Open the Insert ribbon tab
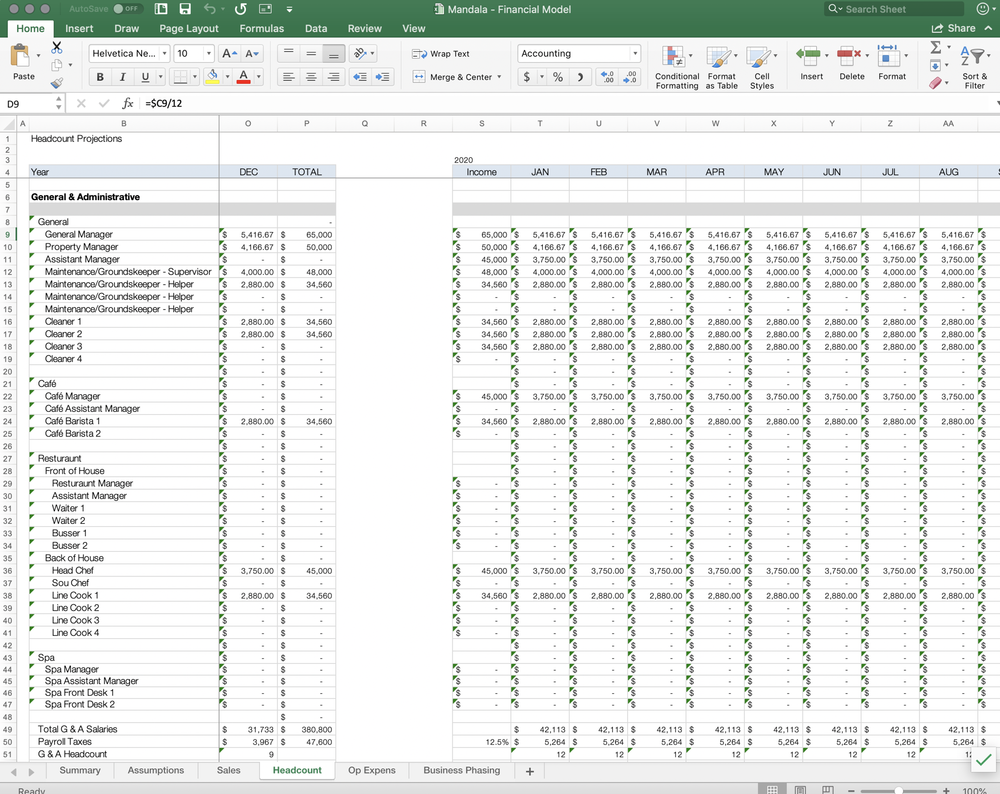 point(79,29)
